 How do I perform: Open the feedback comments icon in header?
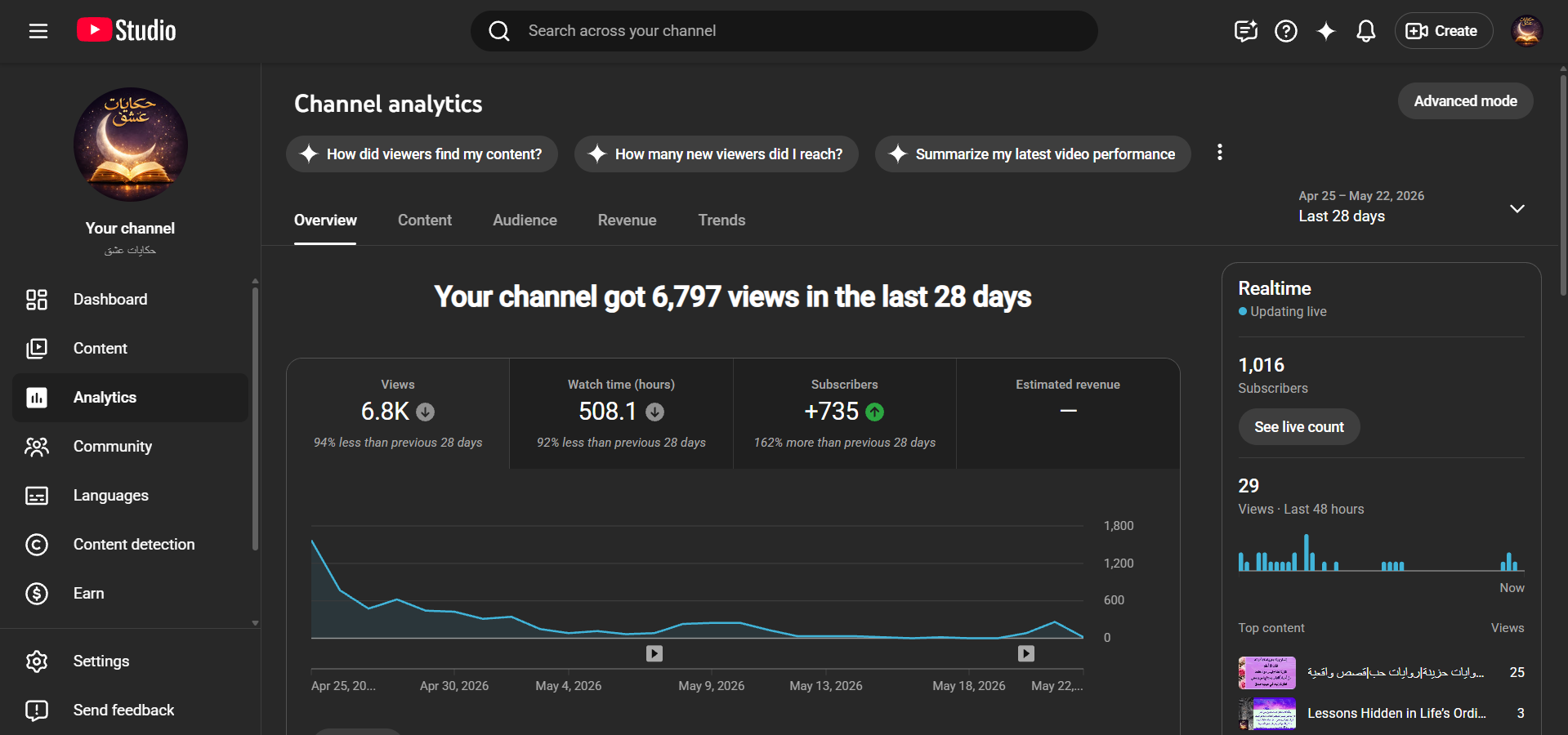click(x=1245, y=31)
